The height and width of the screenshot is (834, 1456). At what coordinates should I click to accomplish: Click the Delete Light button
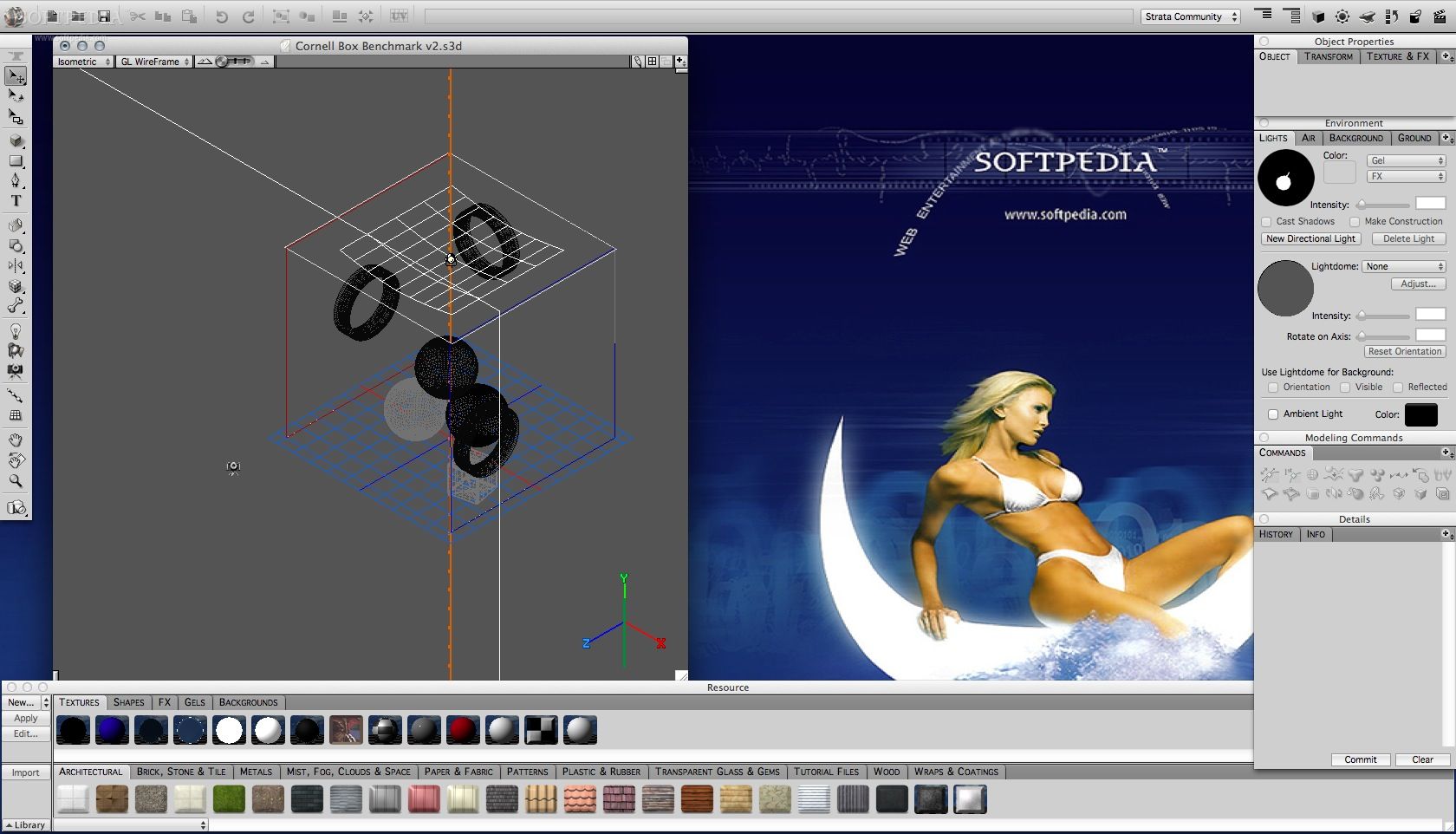pos(1408,238)
